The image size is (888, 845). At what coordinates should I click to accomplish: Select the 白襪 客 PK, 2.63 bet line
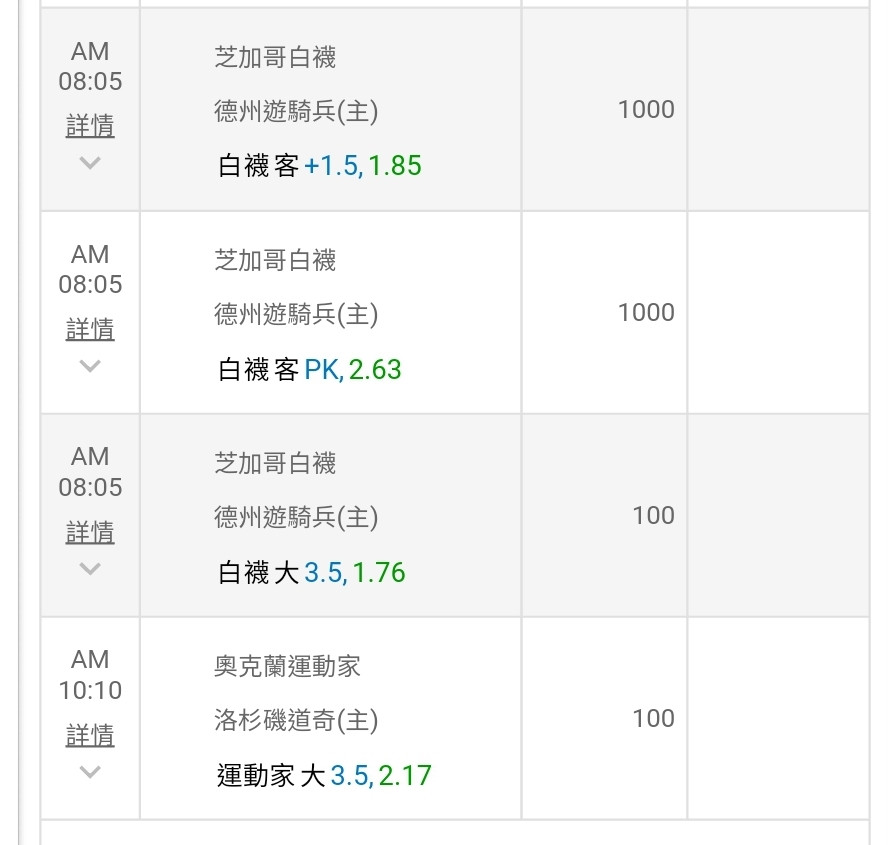tap(310, 370)
